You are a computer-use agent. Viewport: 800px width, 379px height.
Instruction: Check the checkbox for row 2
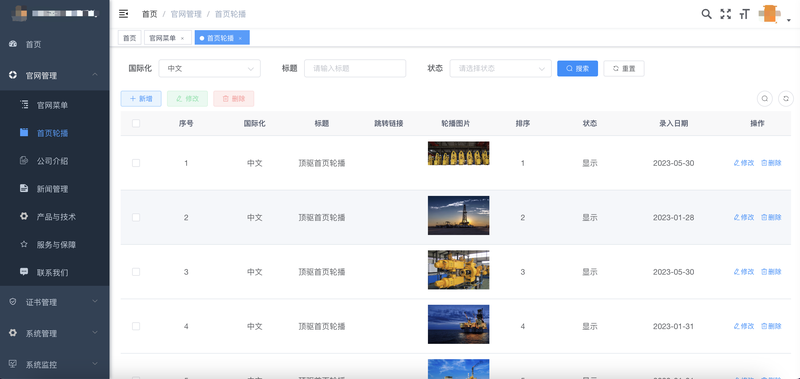[136, 217]
